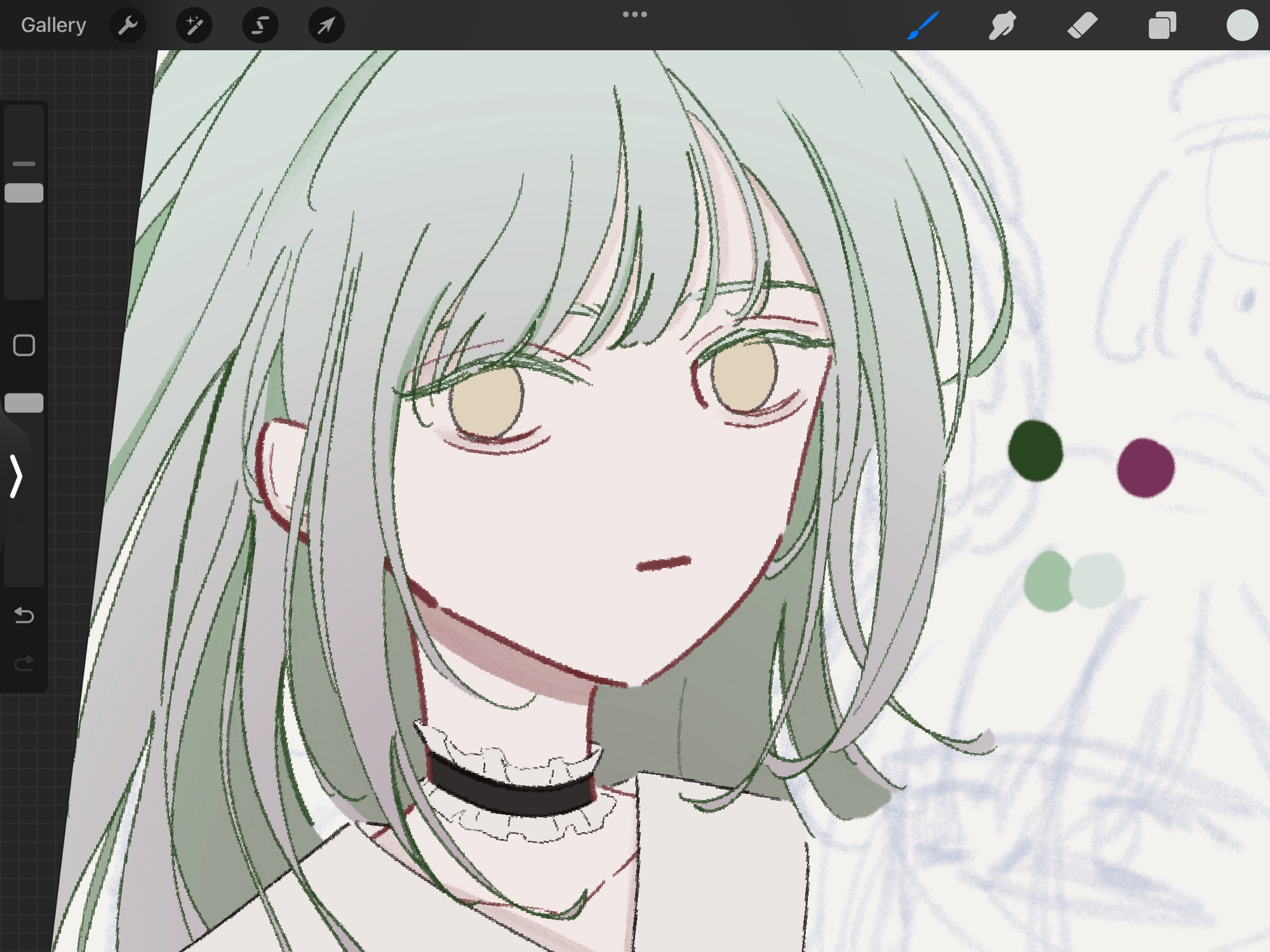1270x952 pixels.
Task: Expand the side panel chevron handle
Action: (16, 476)
